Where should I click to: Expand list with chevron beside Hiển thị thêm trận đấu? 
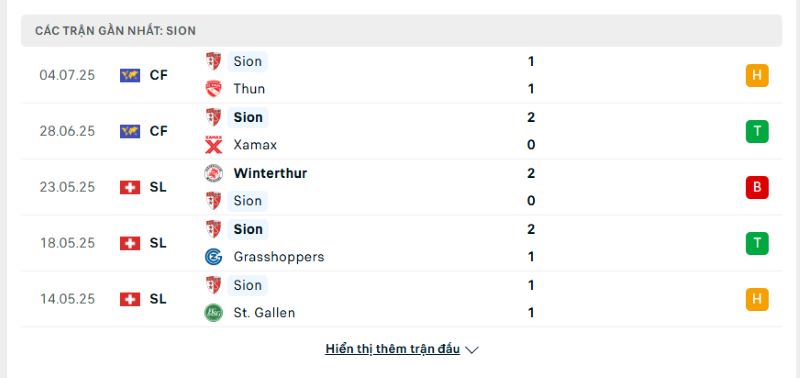pos(472,350)
